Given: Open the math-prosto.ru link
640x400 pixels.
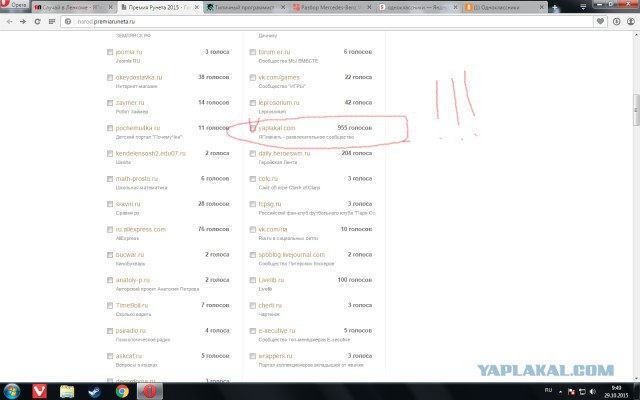Looking at the screenshot, I should click(x=137, y=178).
